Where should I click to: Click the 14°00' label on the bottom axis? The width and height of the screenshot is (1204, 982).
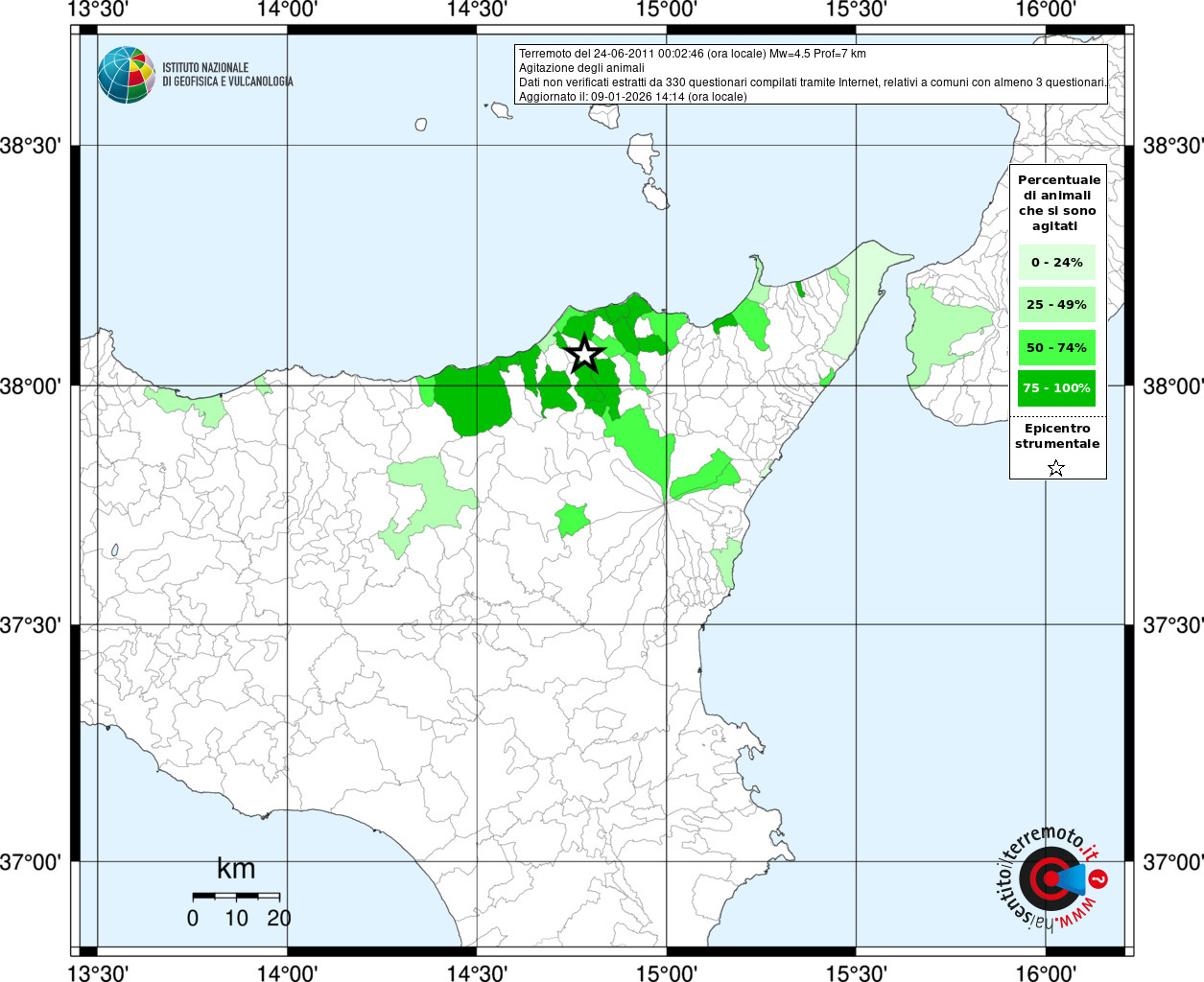288,972
